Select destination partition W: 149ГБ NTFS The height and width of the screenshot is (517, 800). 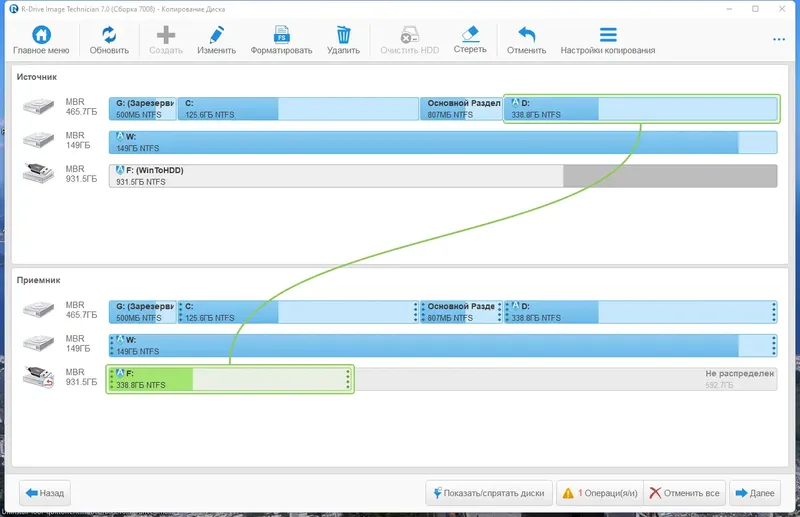point(443,346)
